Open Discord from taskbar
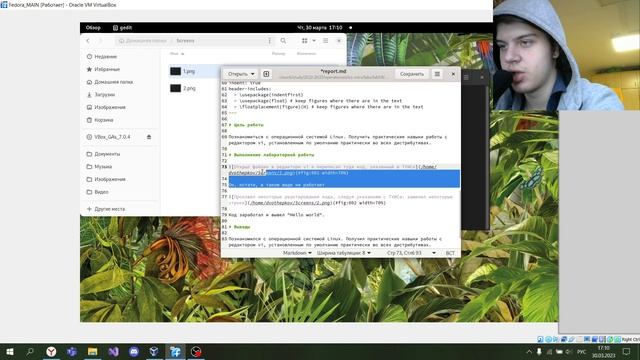The width and height of the screenshot is (640, 360). (x=134, y=351)
